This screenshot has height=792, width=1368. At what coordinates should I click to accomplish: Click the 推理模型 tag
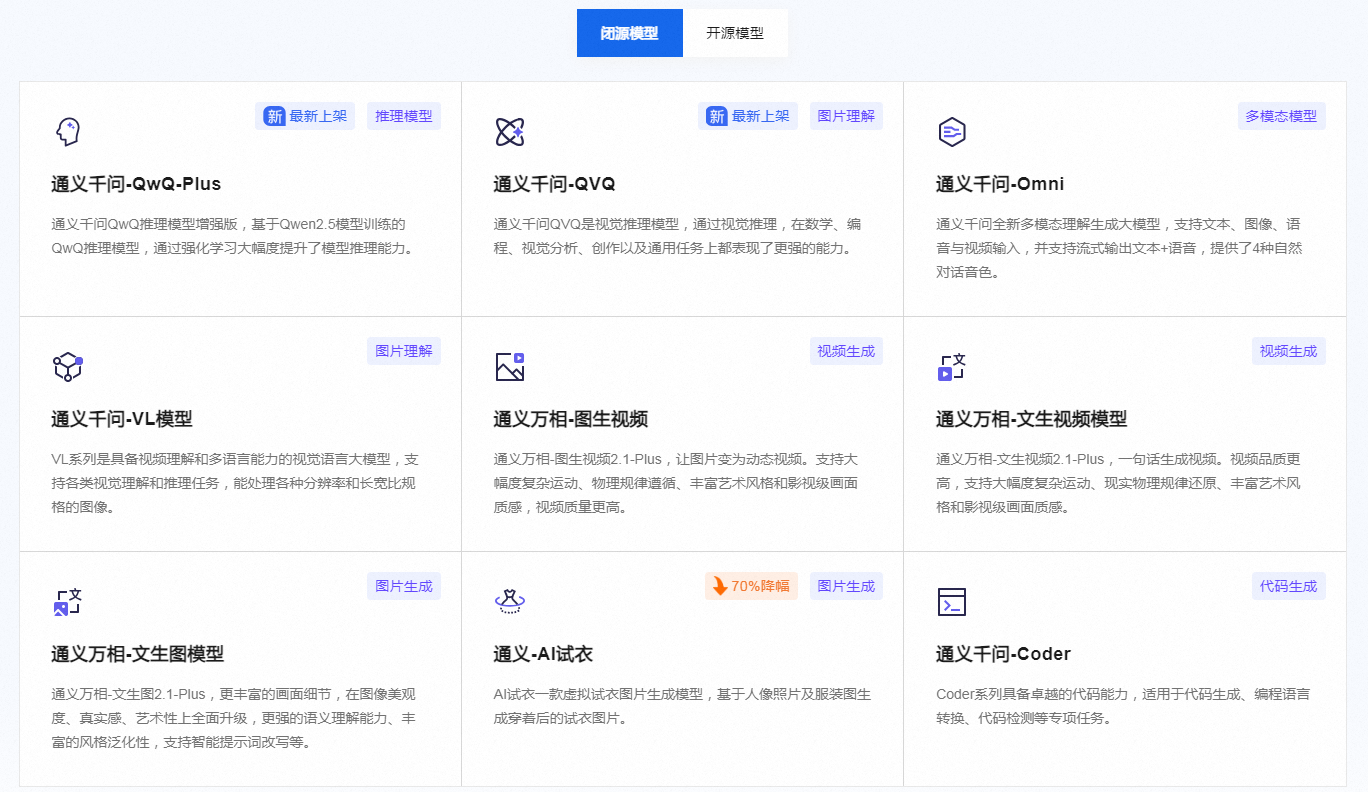point(403,115)
